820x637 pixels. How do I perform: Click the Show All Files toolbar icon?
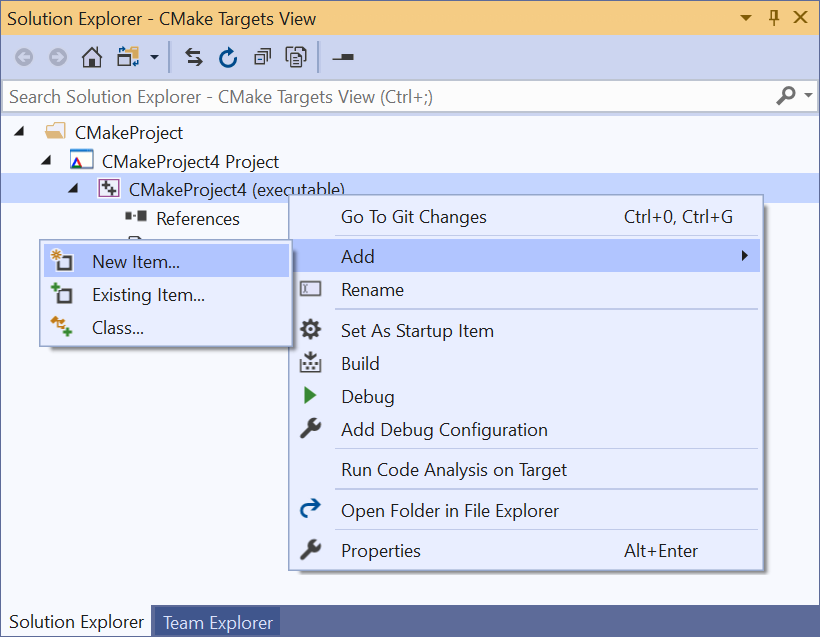pos(296,57)
